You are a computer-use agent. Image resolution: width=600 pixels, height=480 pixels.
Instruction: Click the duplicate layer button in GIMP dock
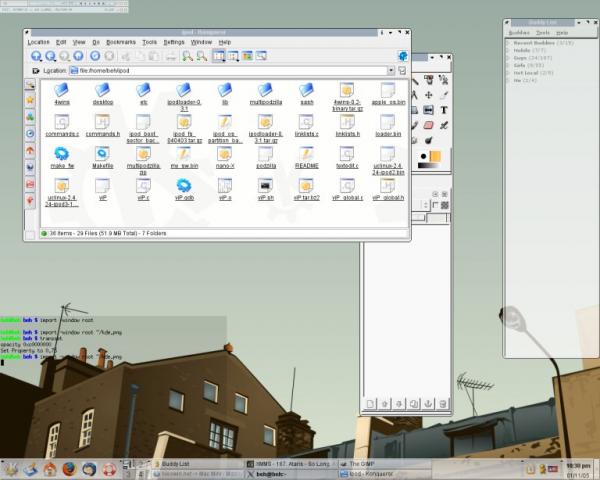coord(414,404)
